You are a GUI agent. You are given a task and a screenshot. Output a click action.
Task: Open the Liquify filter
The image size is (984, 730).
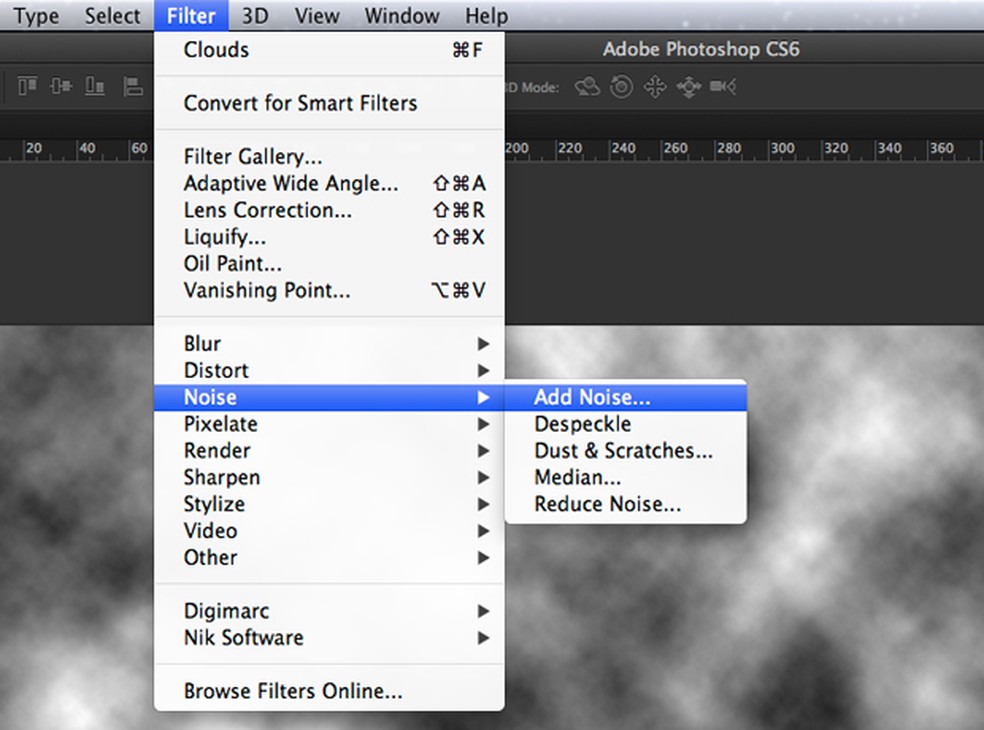[x=329, y=237]
